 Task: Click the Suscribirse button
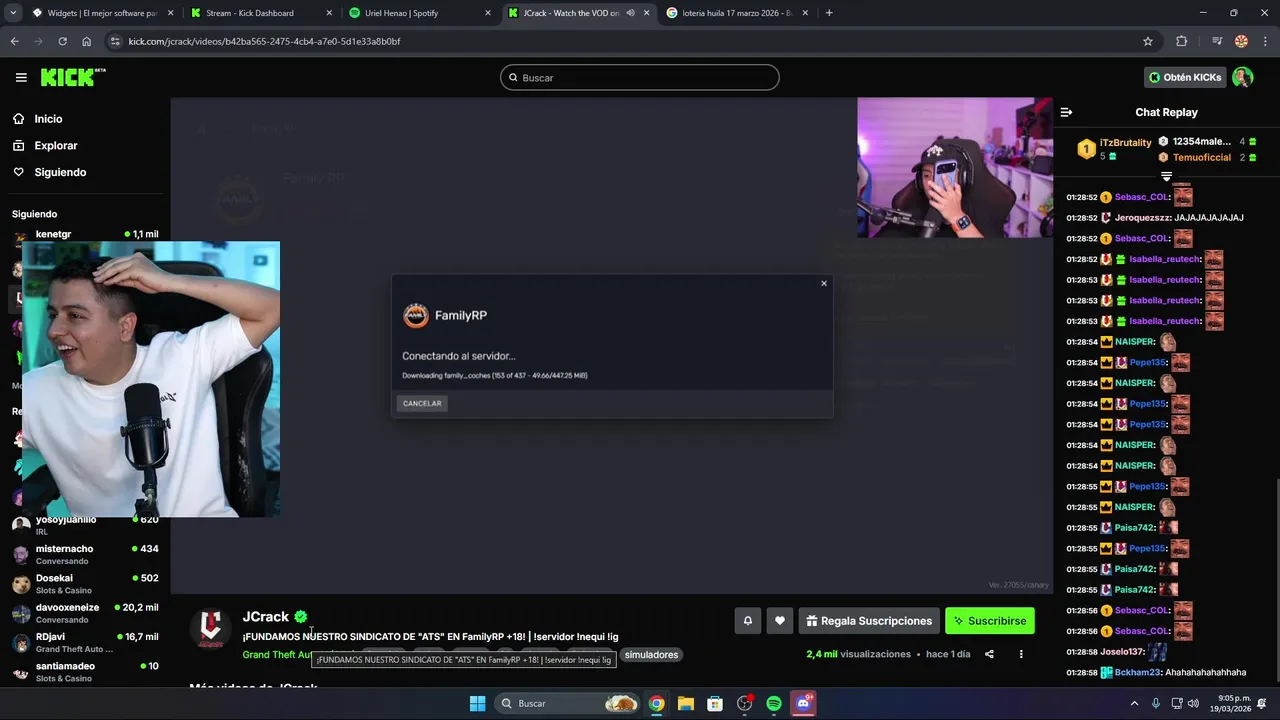[990, 621]
